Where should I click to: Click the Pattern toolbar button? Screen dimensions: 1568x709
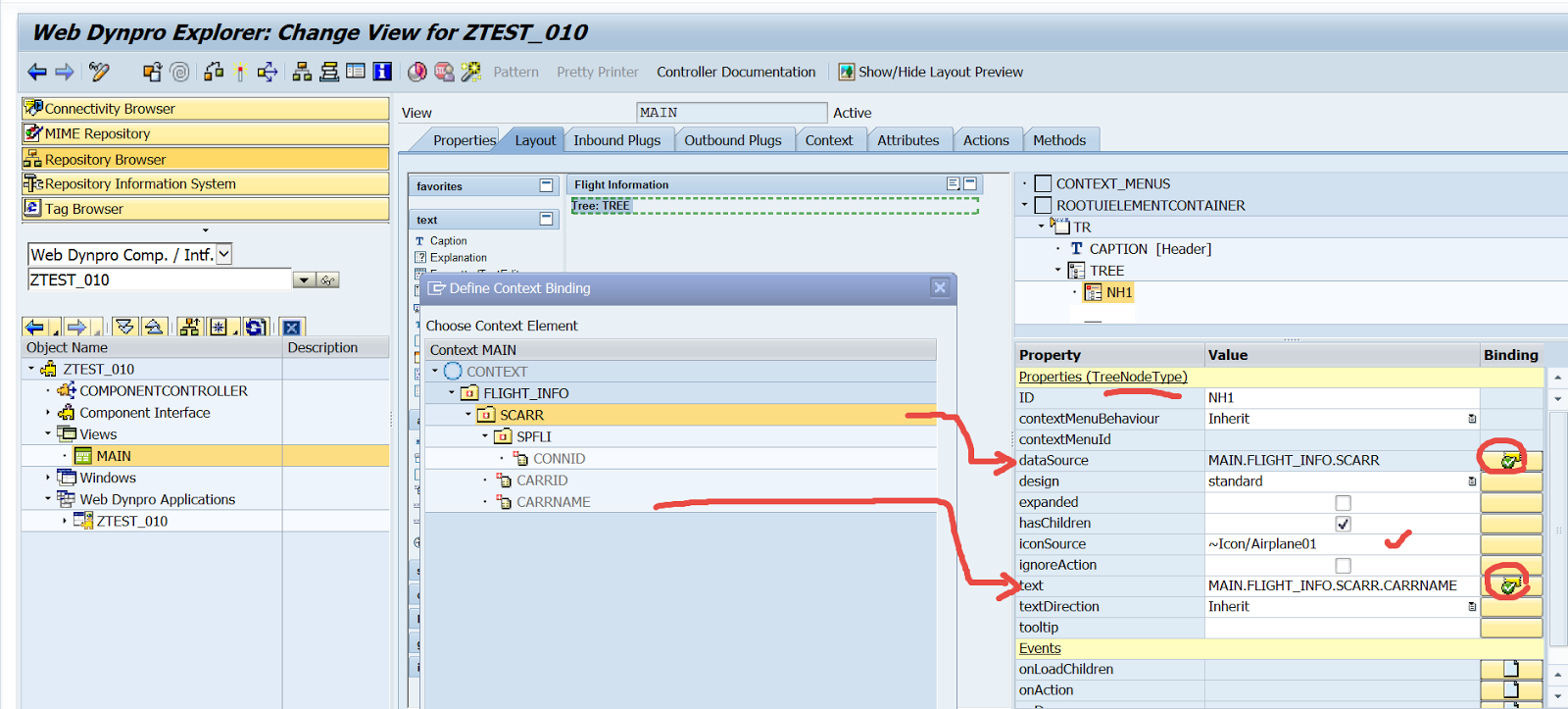coord(516,72)
